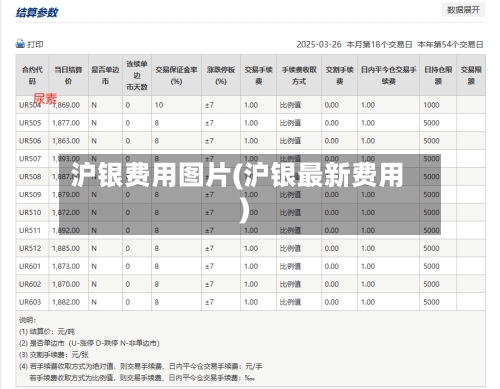Click the settlement price 1,885.00
Image resolution: width=500 pixels, height=389 pixels.
point(66,248)
